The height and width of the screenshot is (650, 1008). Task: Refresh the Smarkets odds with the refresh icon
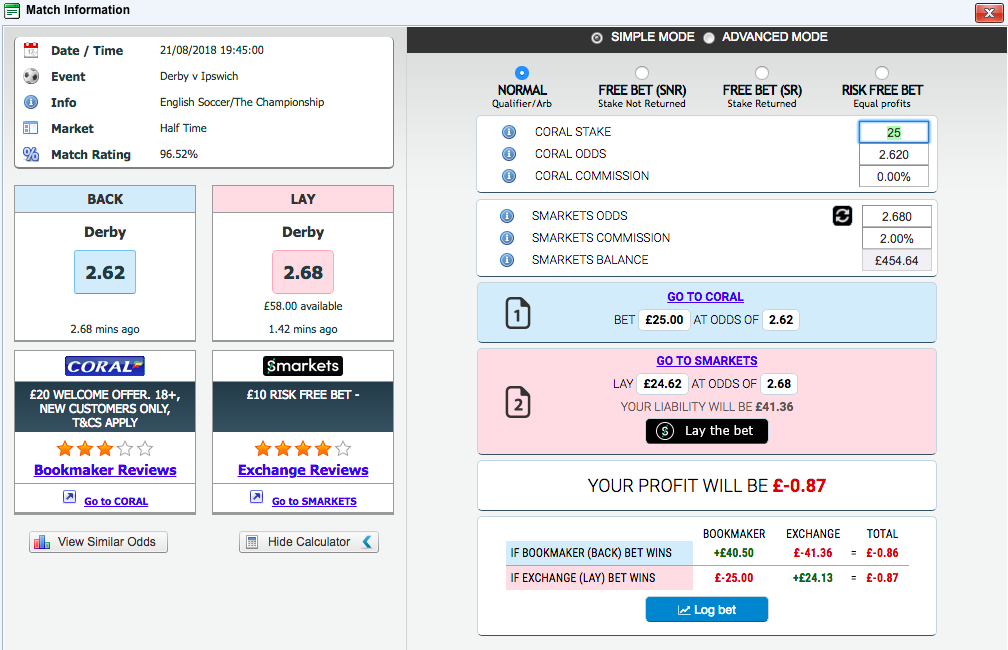click(842, 216)
